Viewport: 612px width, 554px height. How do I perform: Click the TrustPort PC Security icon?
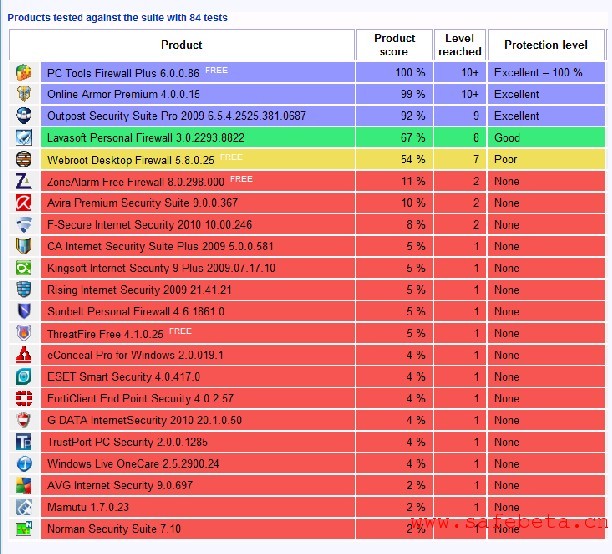[x=24, y=442]
